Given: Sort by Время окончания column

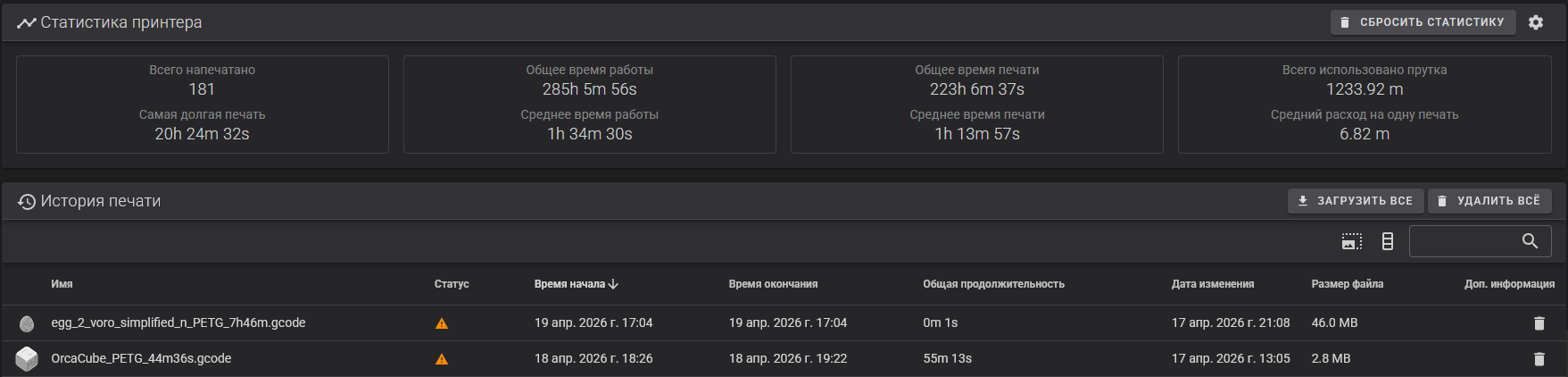Looking at the screenshot, I should point(773,284).
